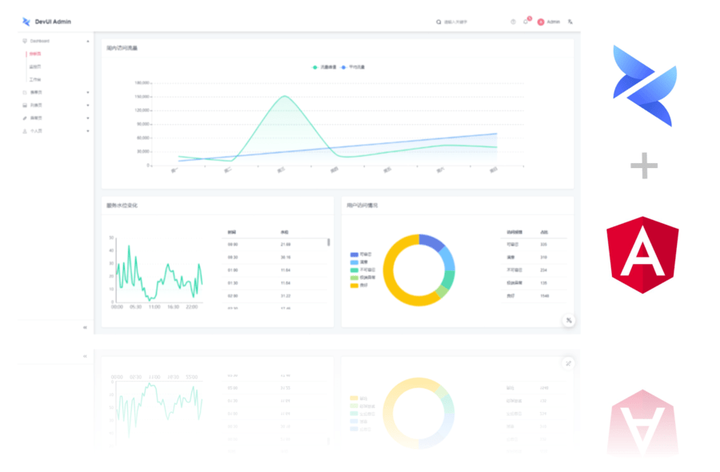
Task: Click the light blue segment of donut chart
Action: (448, 259)
